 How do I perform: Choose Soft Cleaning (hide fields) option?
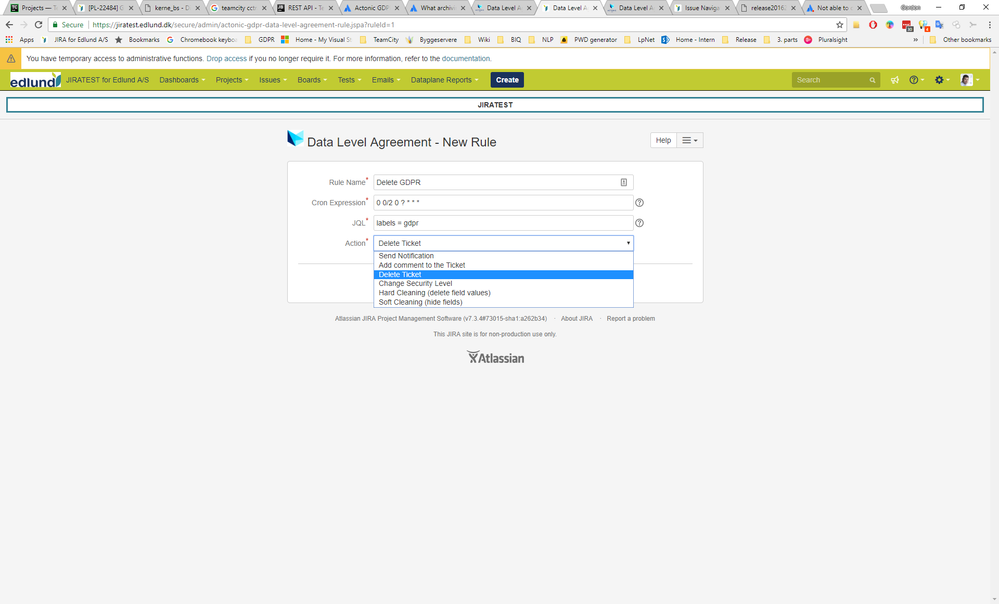[503, 302]
